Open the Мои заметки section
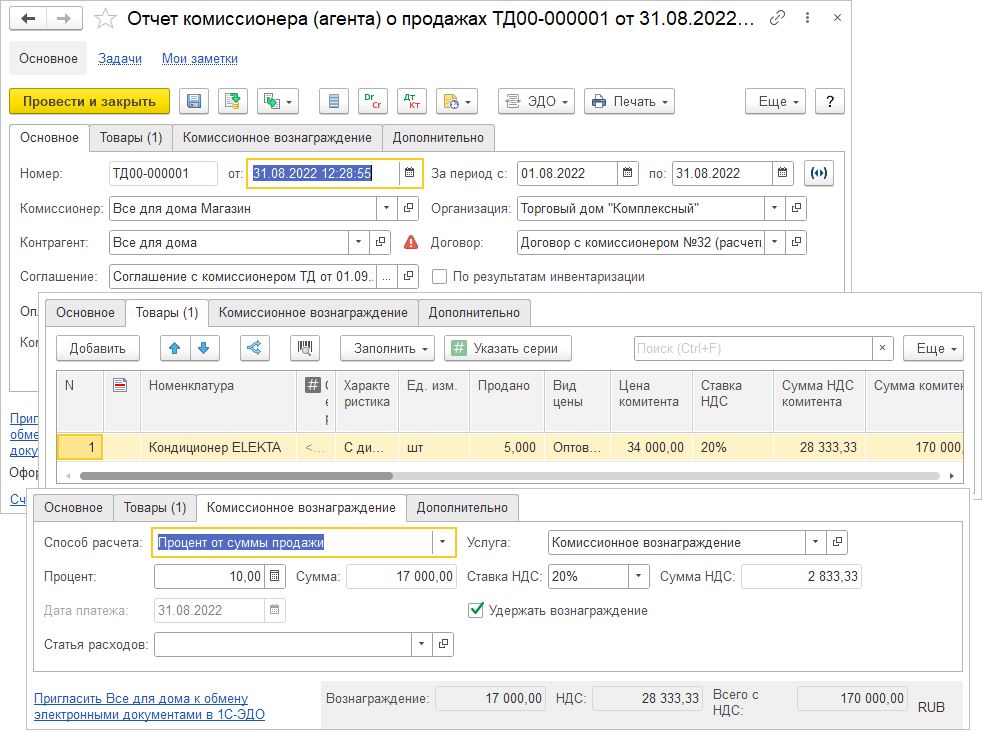The height and width of the screenshot is (732, 986). click(200, 58)
